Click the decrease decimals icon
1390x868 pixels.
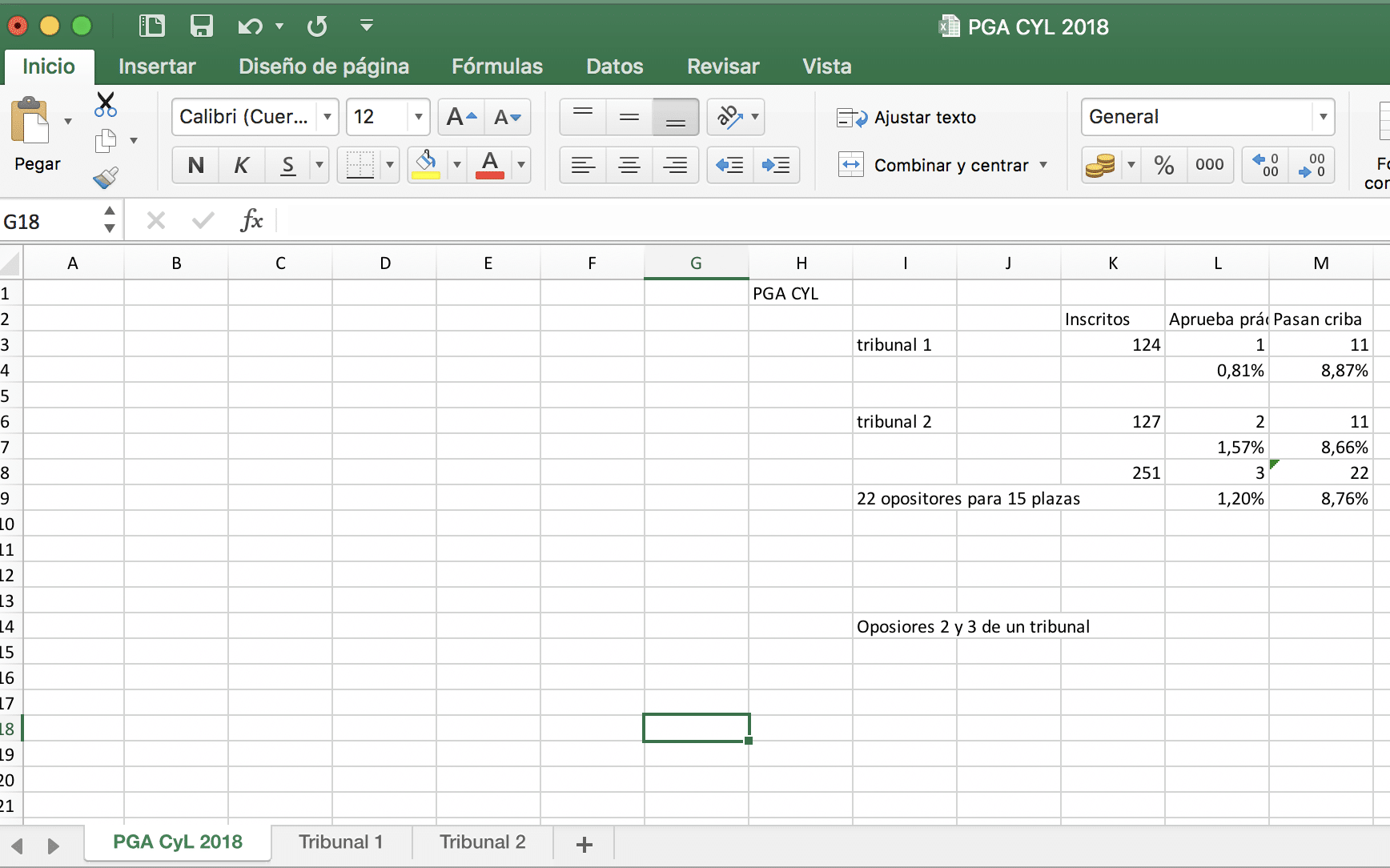pos(1312,165)
